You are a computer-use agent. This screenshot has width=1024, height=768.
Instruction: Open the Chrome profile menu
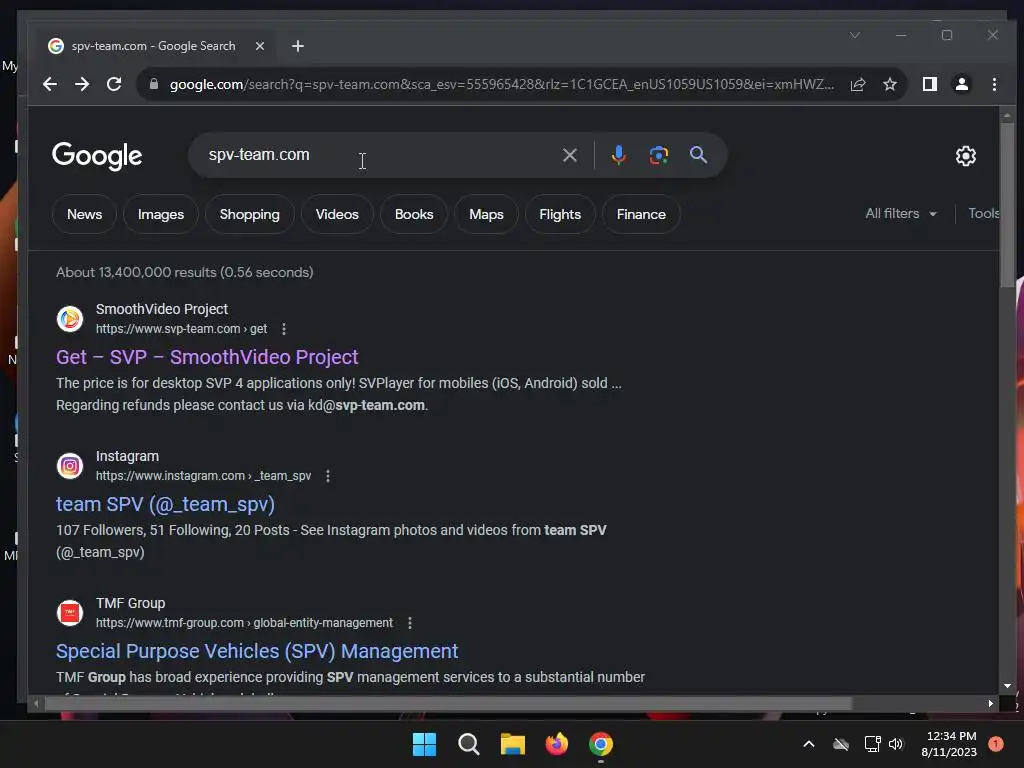962,84
